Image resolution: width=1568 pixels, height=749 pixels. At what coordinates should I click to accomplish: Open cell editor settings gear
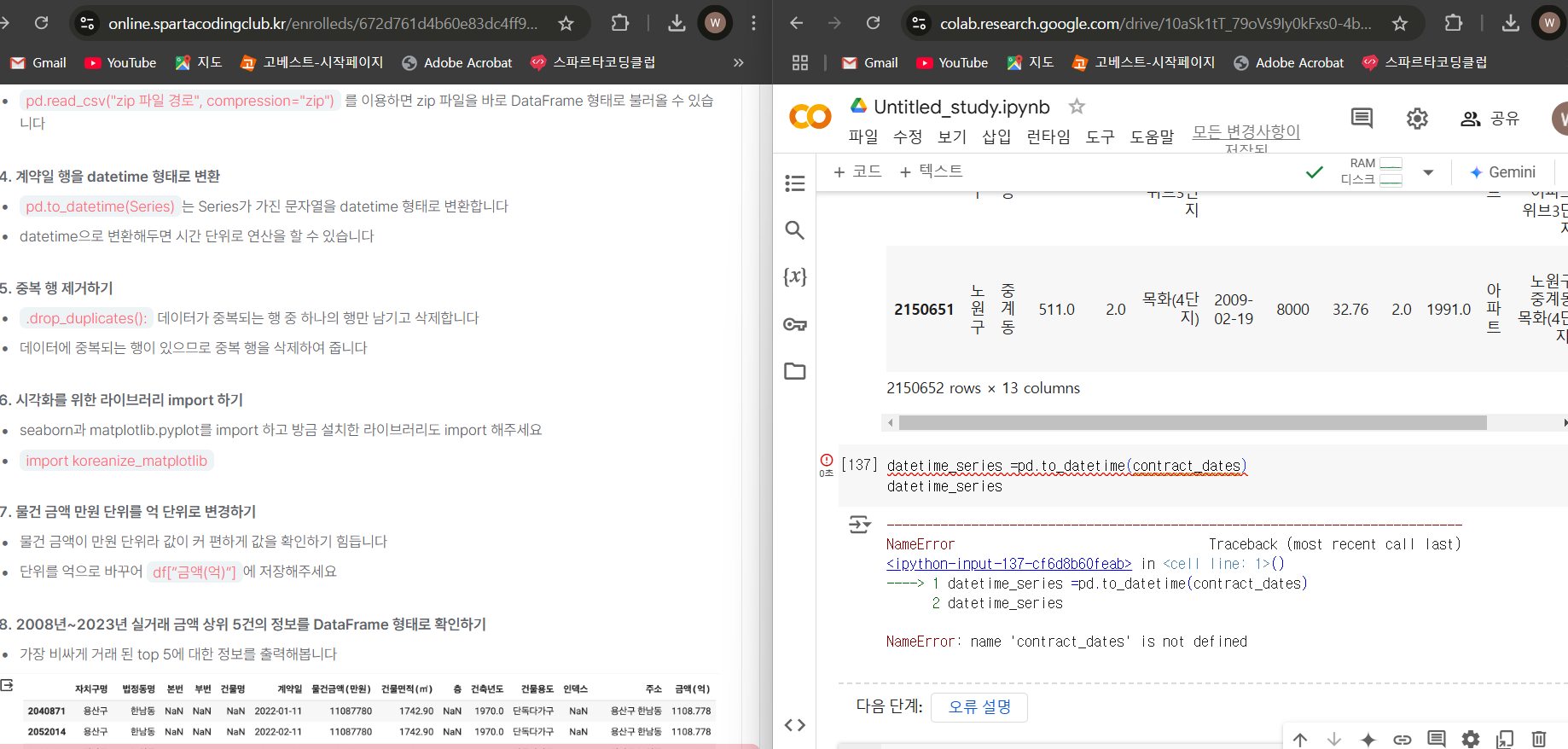pos(1471,740)
